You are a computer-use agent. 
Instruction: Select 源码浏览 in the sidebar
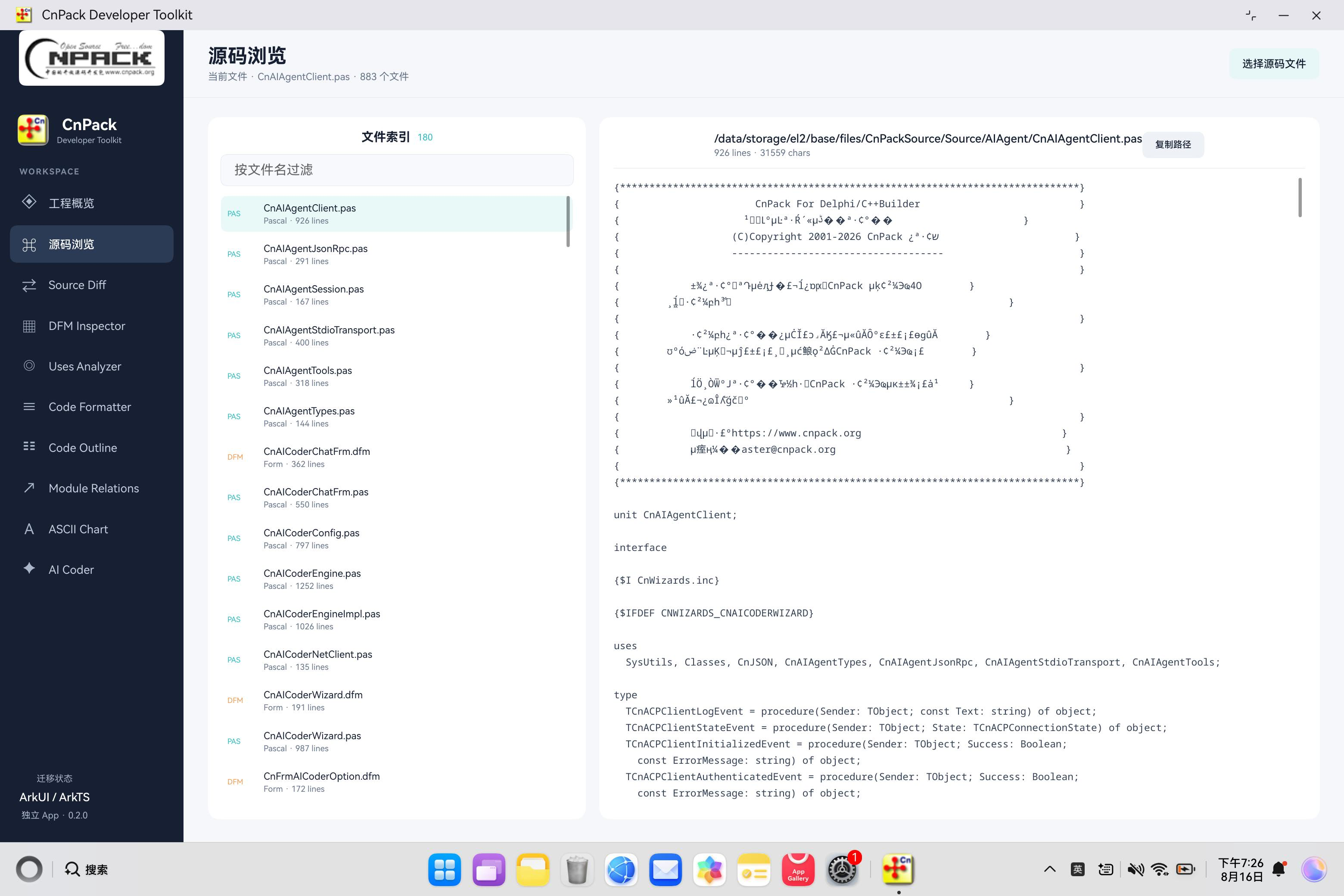tap(91, 244)
